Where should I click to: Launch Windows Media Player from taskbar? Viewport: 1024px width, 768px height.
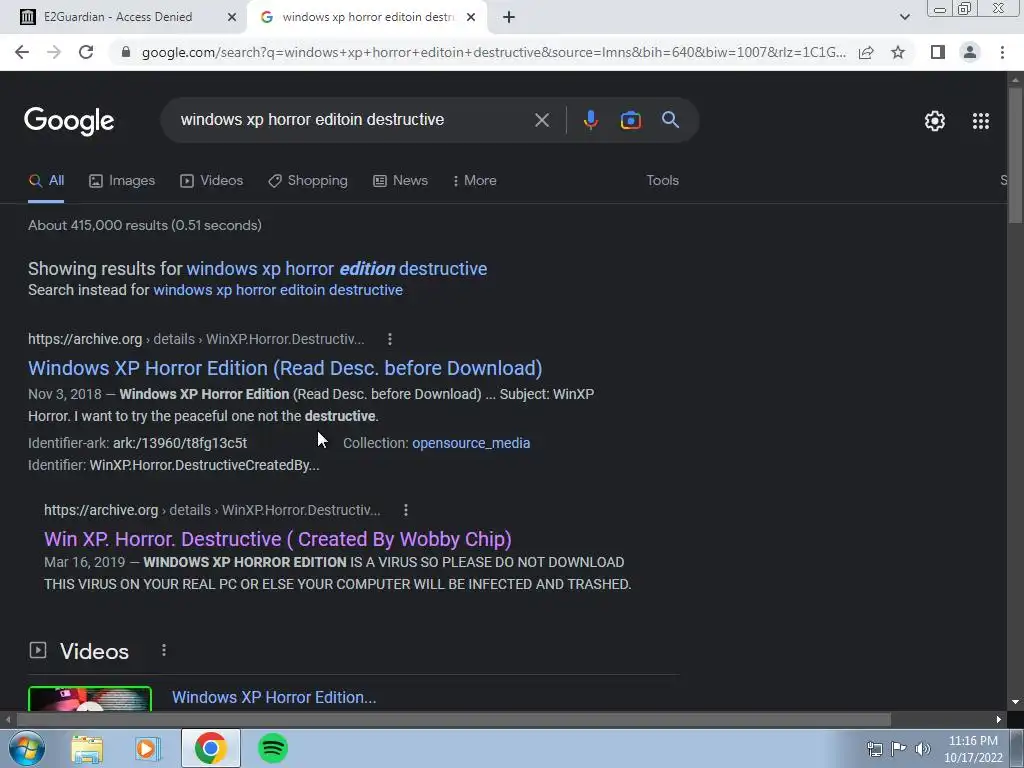click(x=148, y=748)
